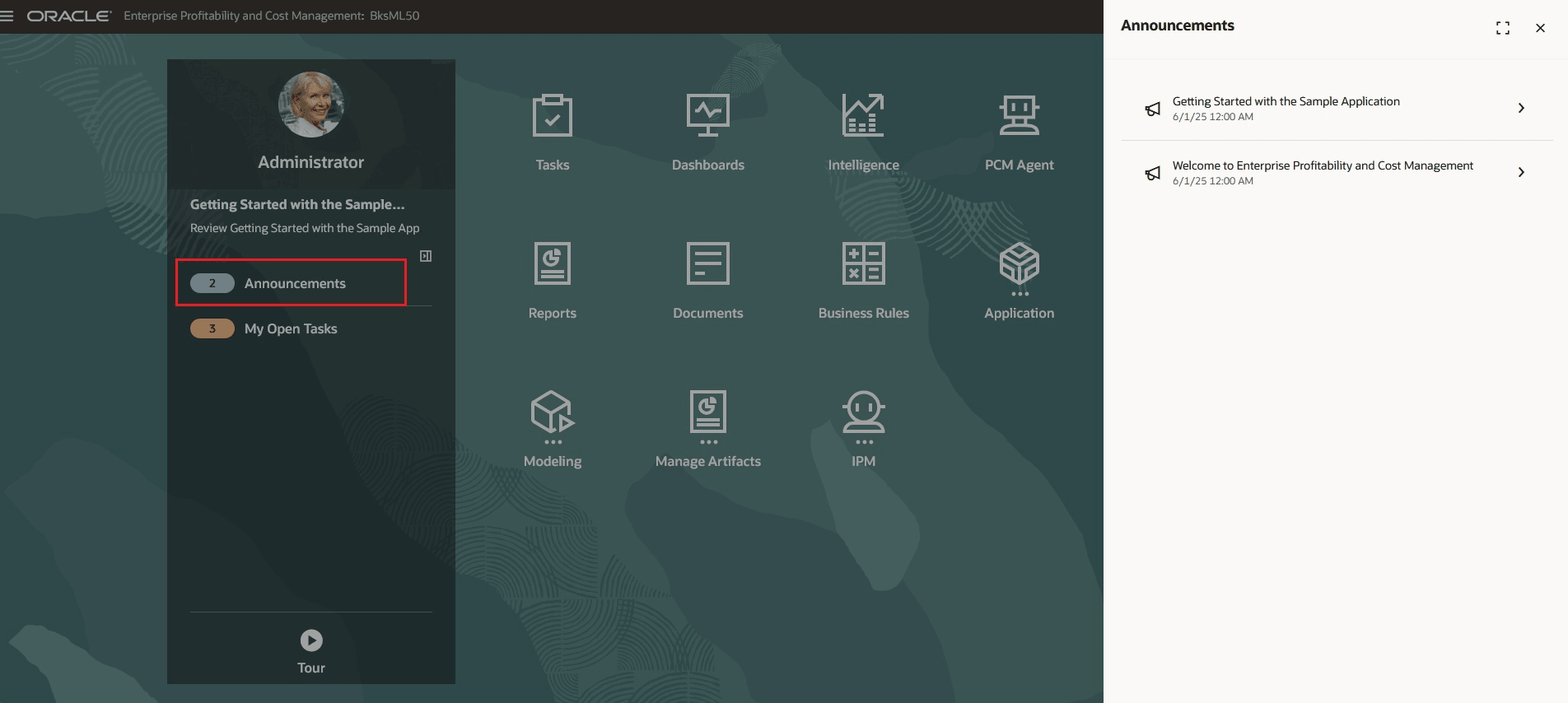Open the Reports icon
Screen dimensions: 1568x703
click(x=553, y=263)
